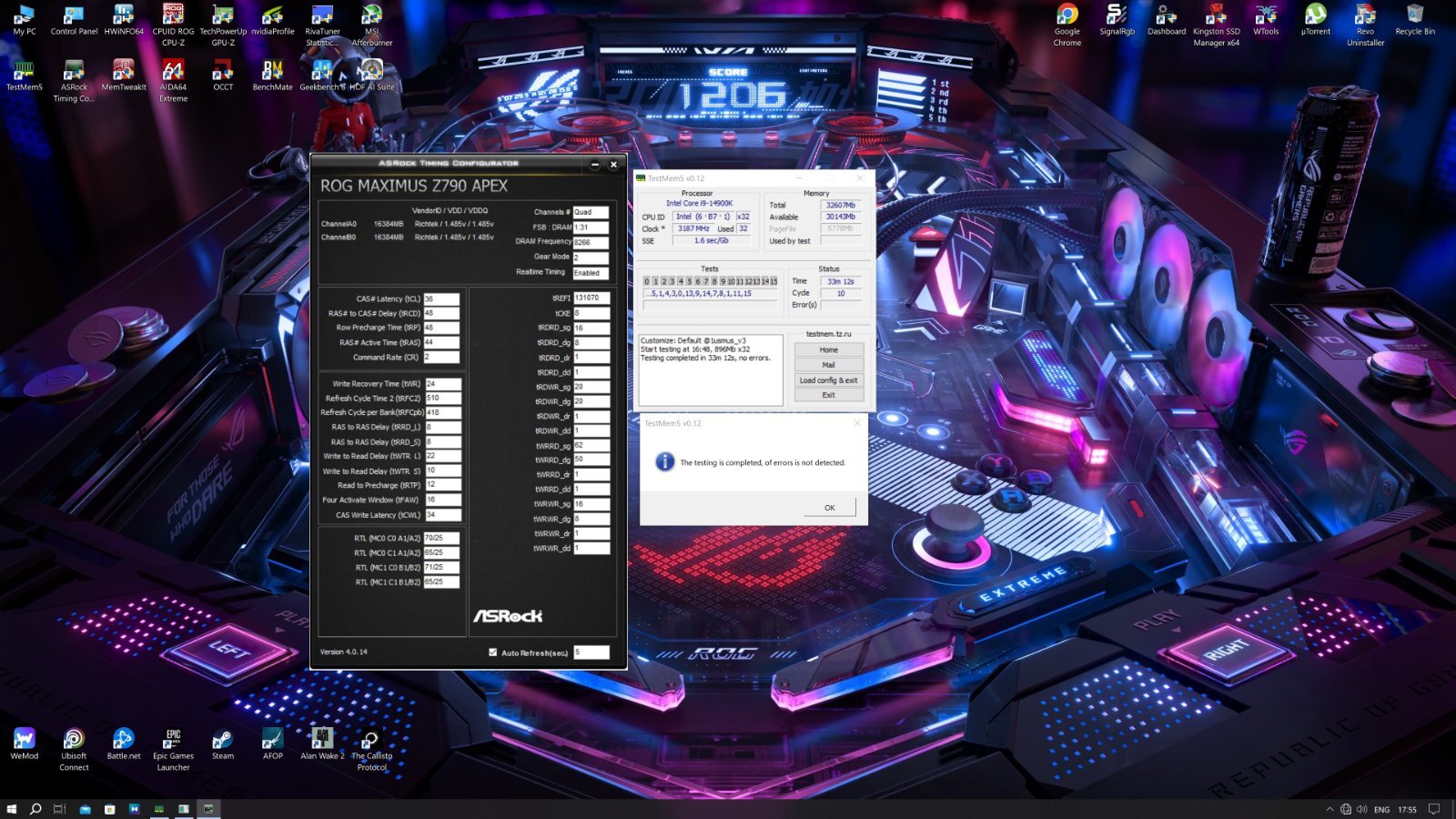Open µTorrent desktop shortcut
Screen dimensions: 1456x819
pyautogui.click(x=1315, y=22)
